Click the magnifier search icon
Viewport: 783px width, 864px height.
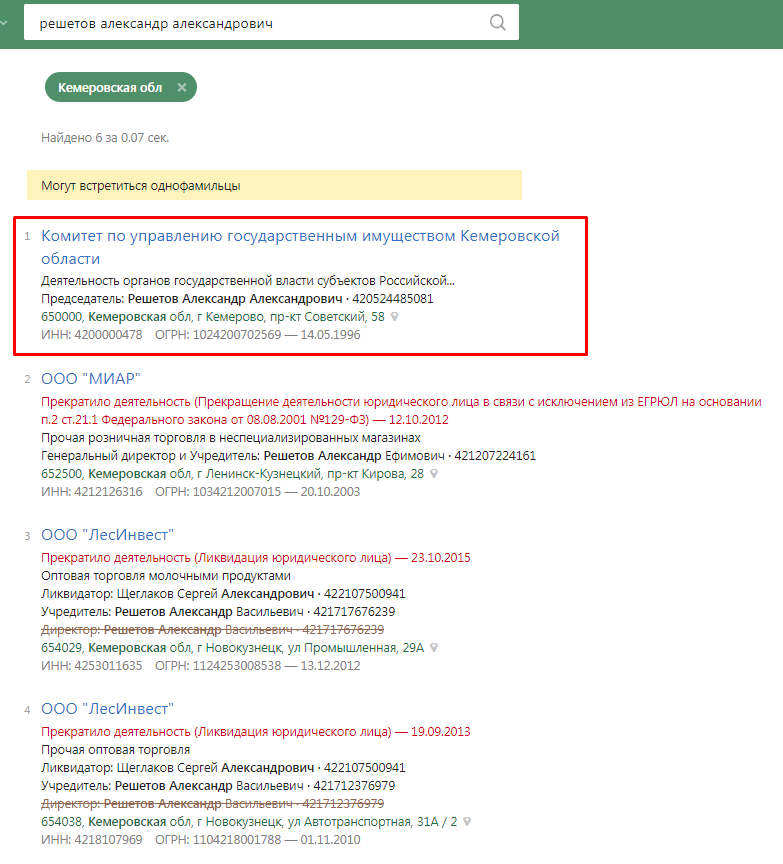click(x=498, y=23)
